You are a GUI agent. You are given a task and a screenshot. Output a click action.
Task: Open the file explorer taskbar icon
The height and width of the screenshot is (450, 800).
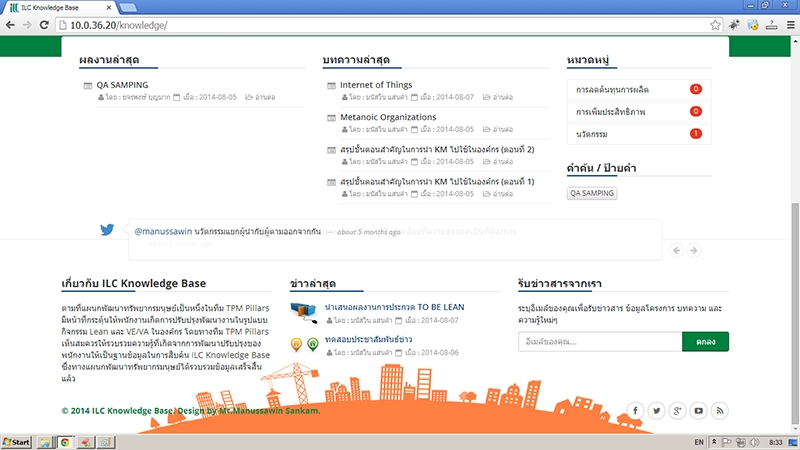pos(44,442)
